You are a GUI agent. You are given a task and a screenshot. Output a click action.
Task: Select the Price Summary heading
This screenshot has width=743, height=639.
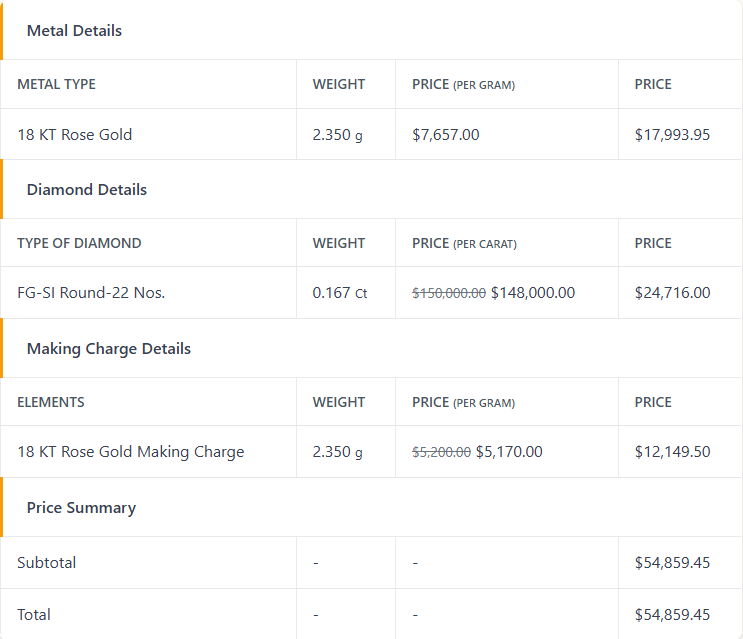point(81,508)
